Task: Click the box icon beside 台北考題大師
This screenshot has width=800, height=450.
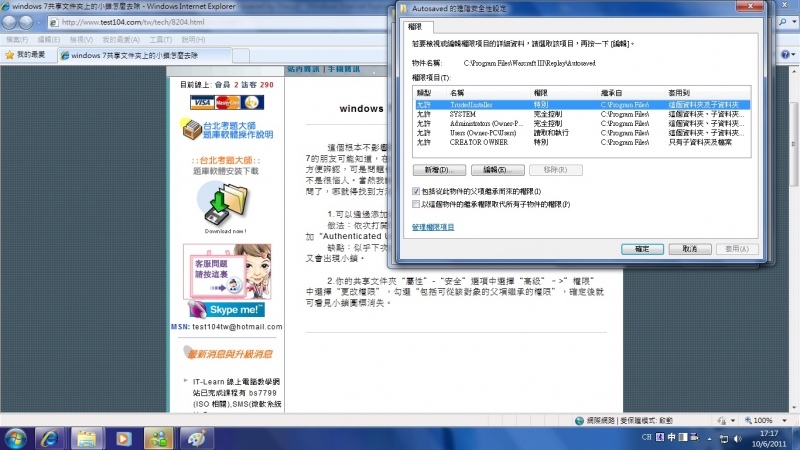Action: [x=191, y=130]
